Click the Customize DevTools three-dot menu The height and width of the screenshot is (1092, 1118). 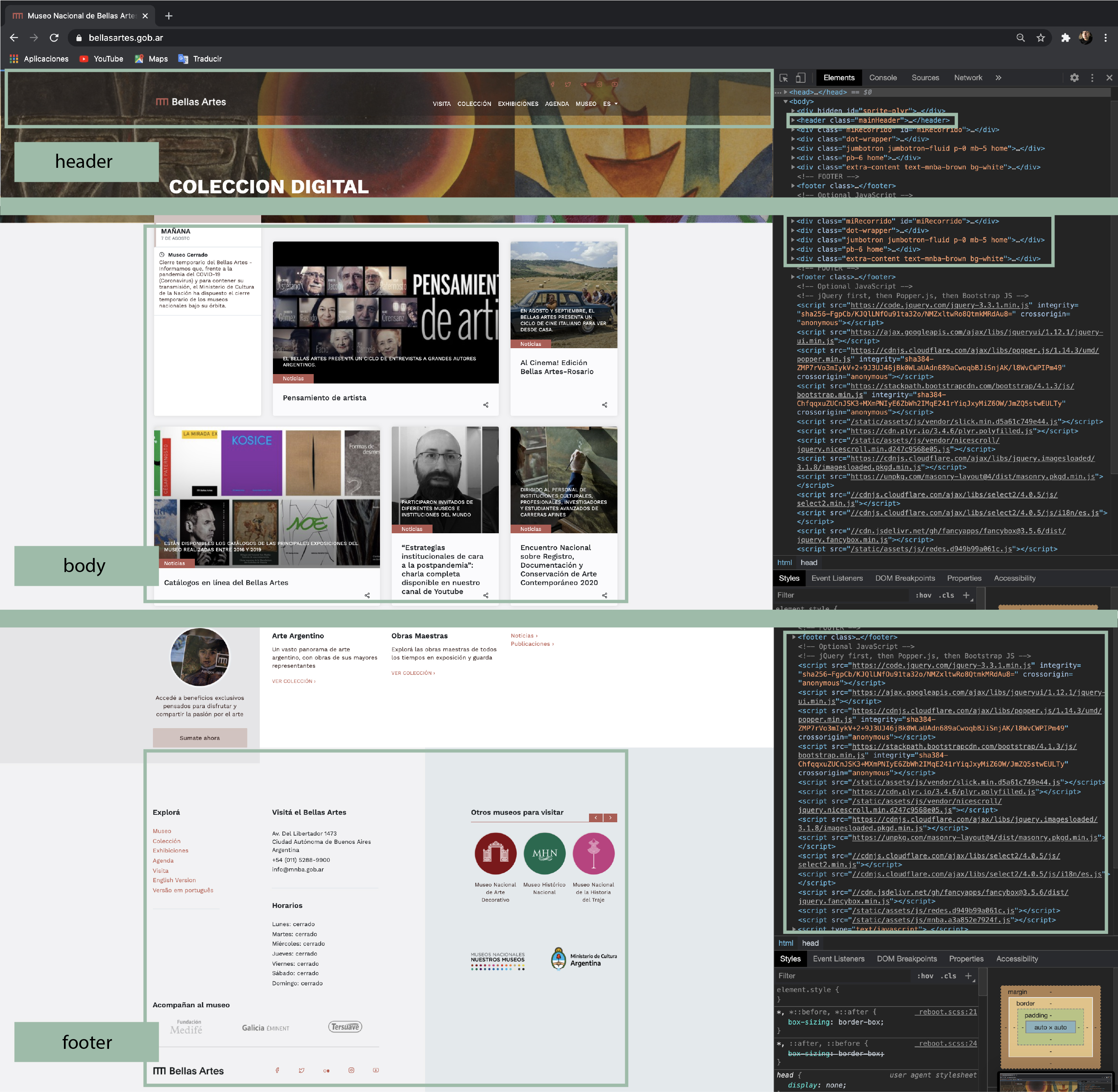[x=1092, y=77]
